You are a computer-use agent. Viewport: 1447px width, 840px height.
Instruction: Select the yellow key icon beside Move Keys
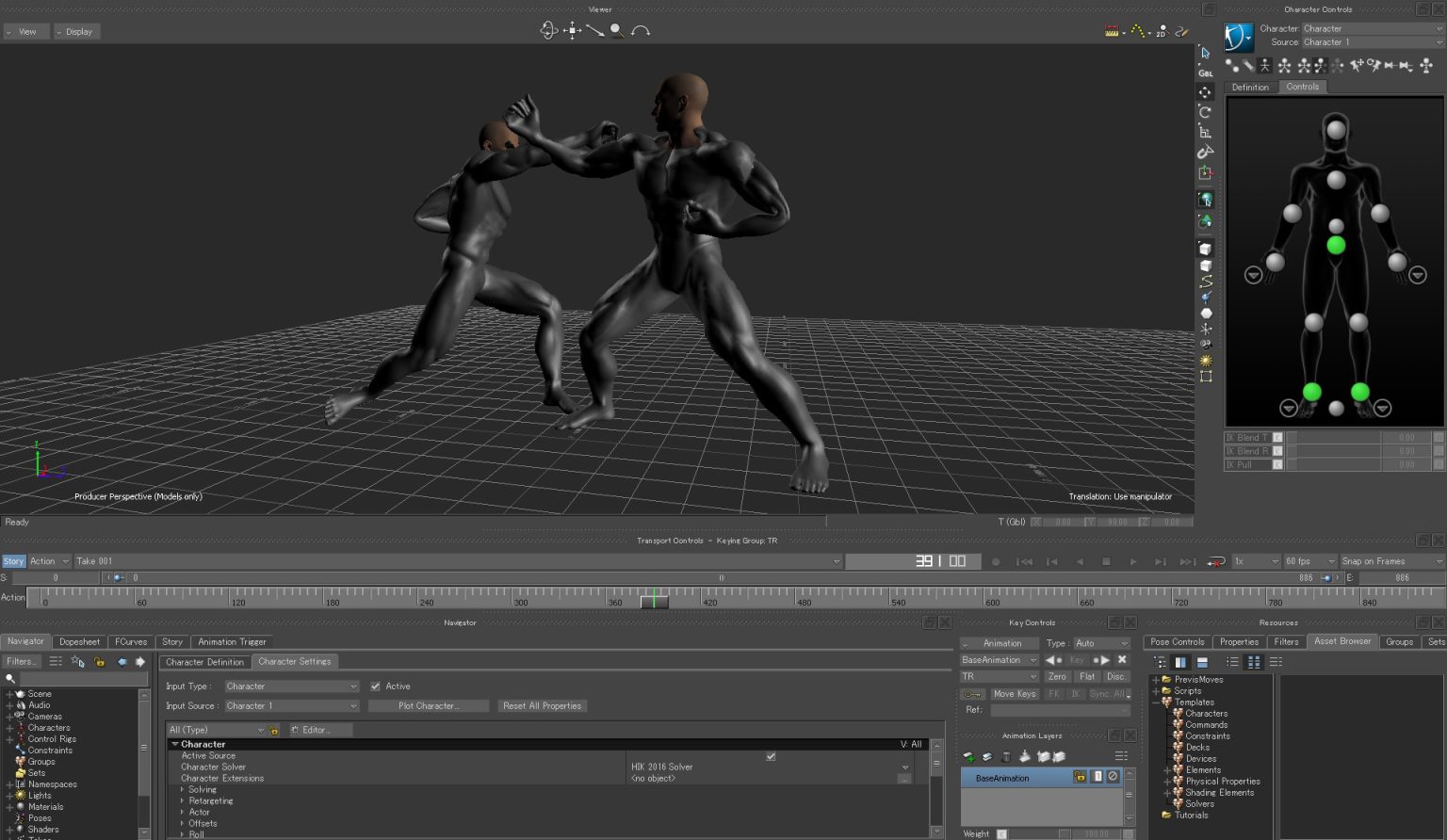click(x=972, y=694)
